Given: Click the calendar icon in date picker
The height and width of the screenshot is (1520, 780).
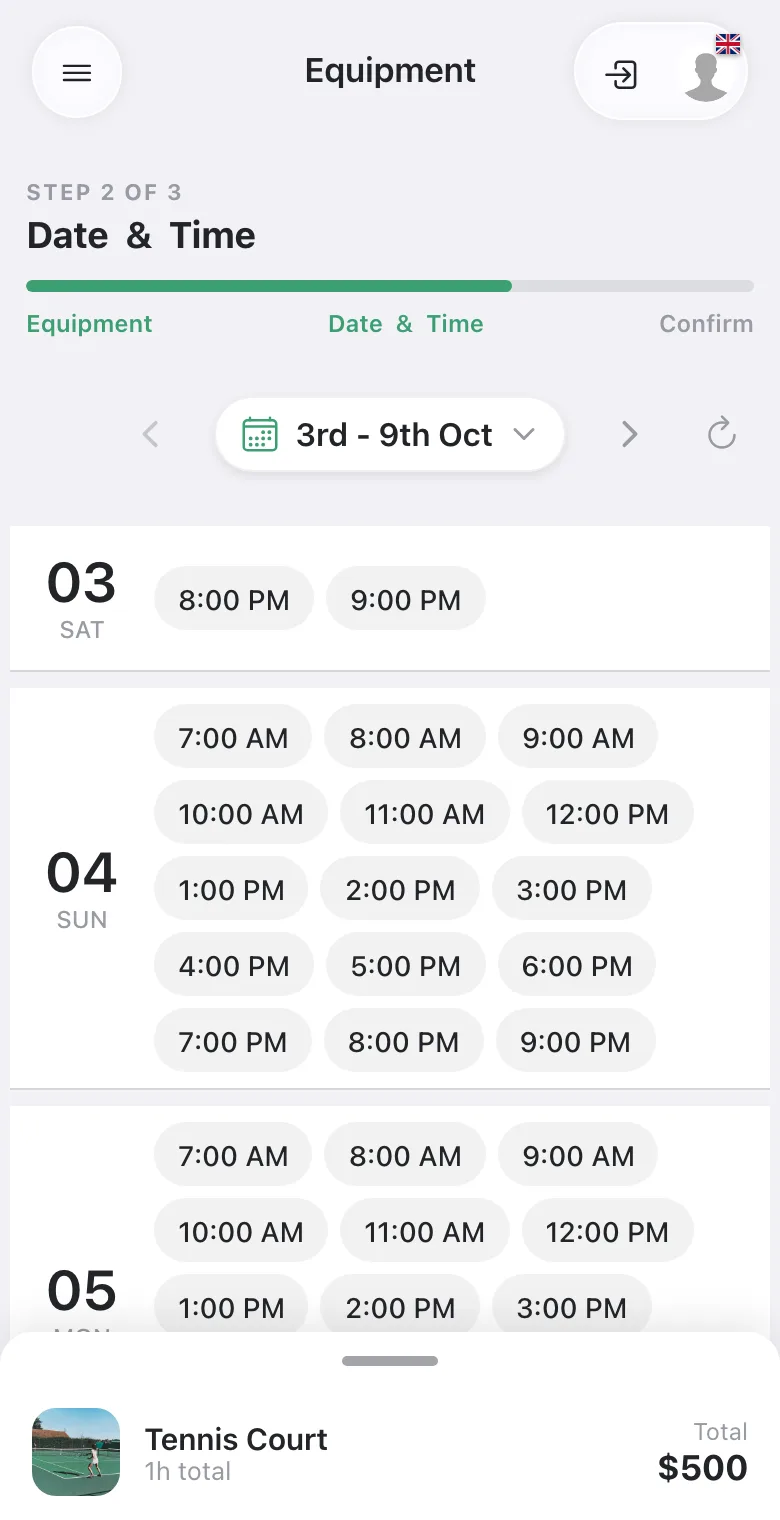Looking at the screenshot, I should [260, 435].
